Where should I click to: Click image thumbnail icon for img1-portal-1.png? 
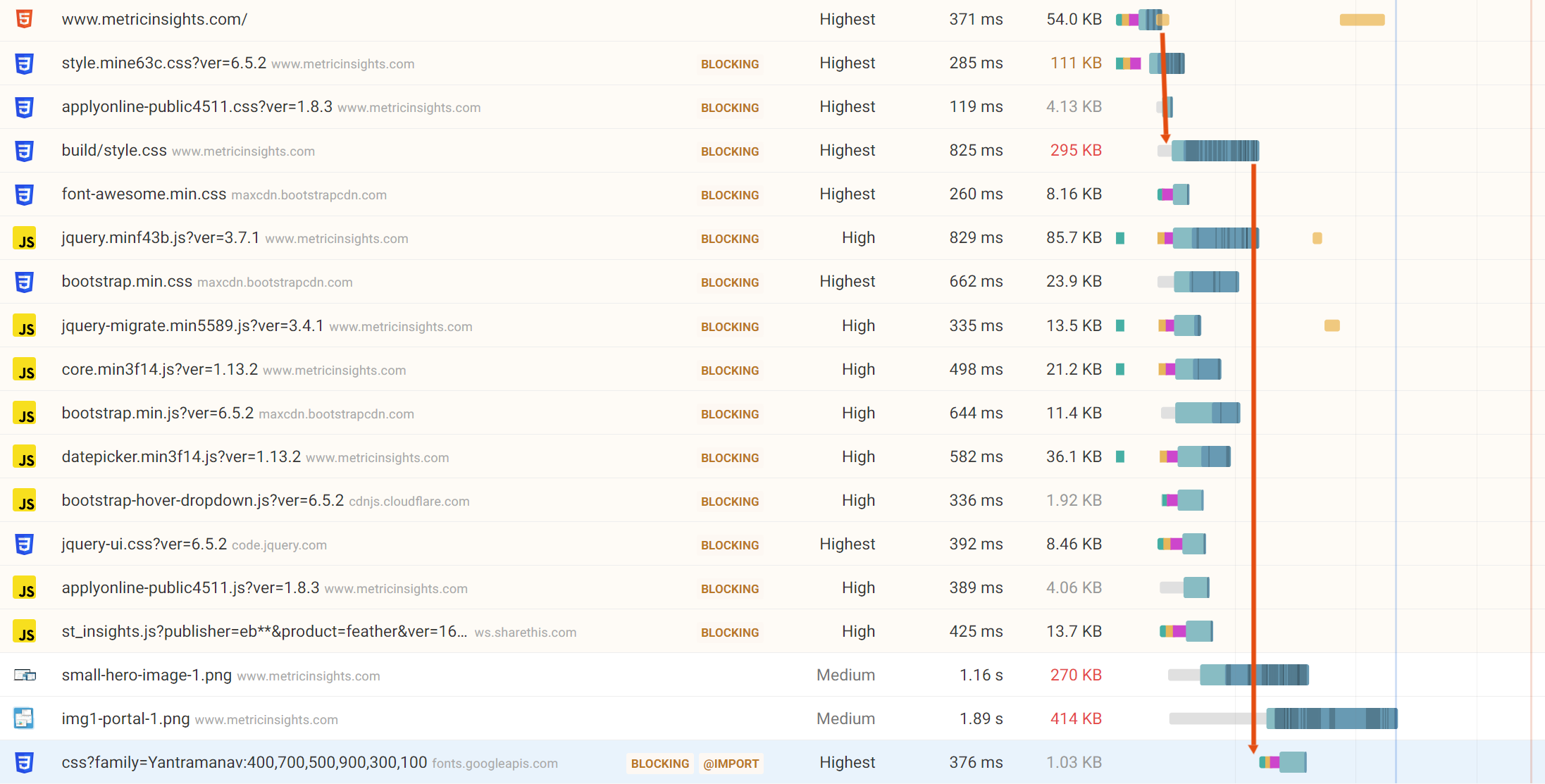24,718
